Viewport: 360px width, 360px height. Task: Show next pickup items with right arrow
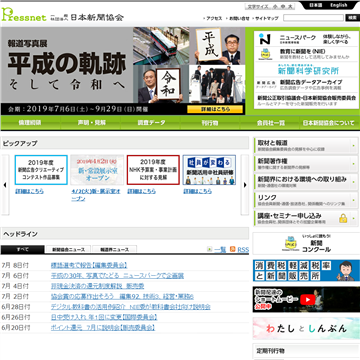tap(245, 185)
